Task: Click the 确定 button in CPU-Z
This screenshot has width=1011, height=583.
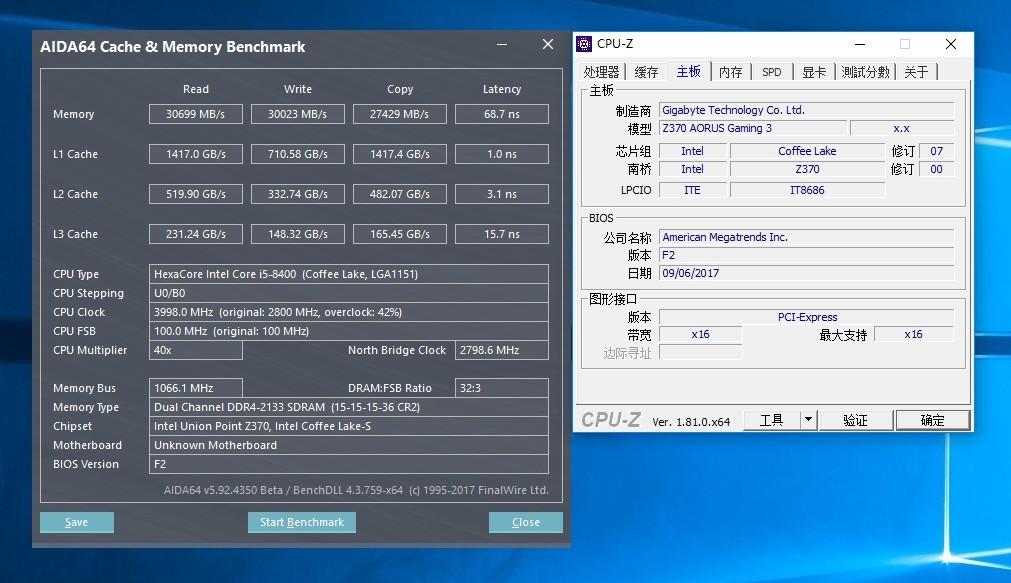Action: pyautogui.click(x=932, y=420)
